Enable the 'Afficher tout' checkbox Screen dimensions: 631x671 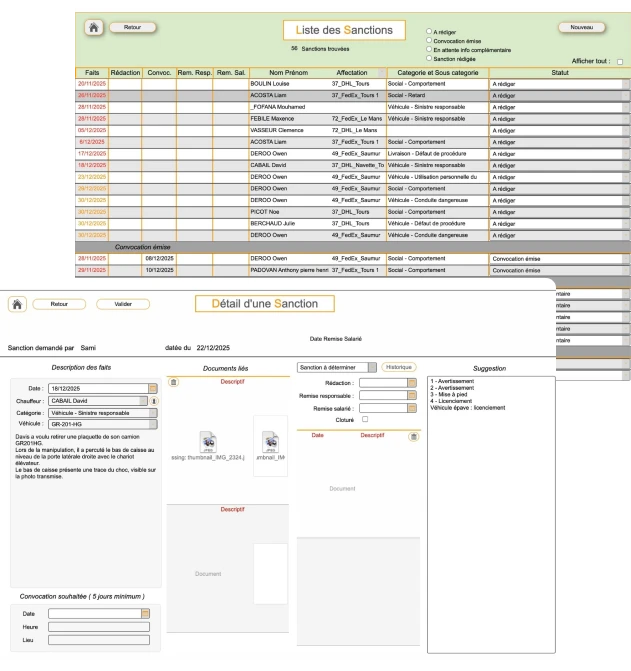pyautogui.click(x=620, y=62)
